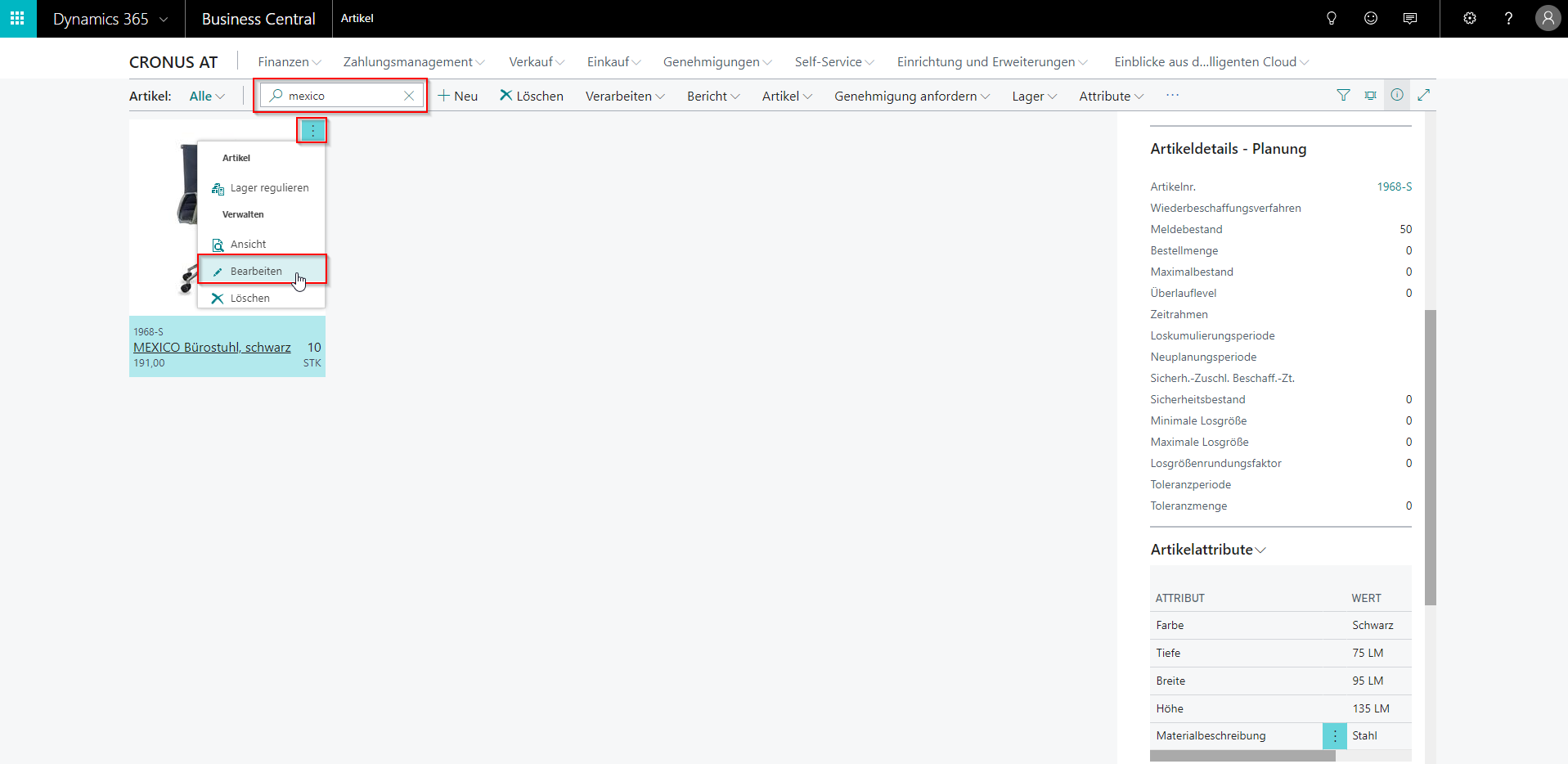Click the Meldebestand value 50

point(1405,229)
